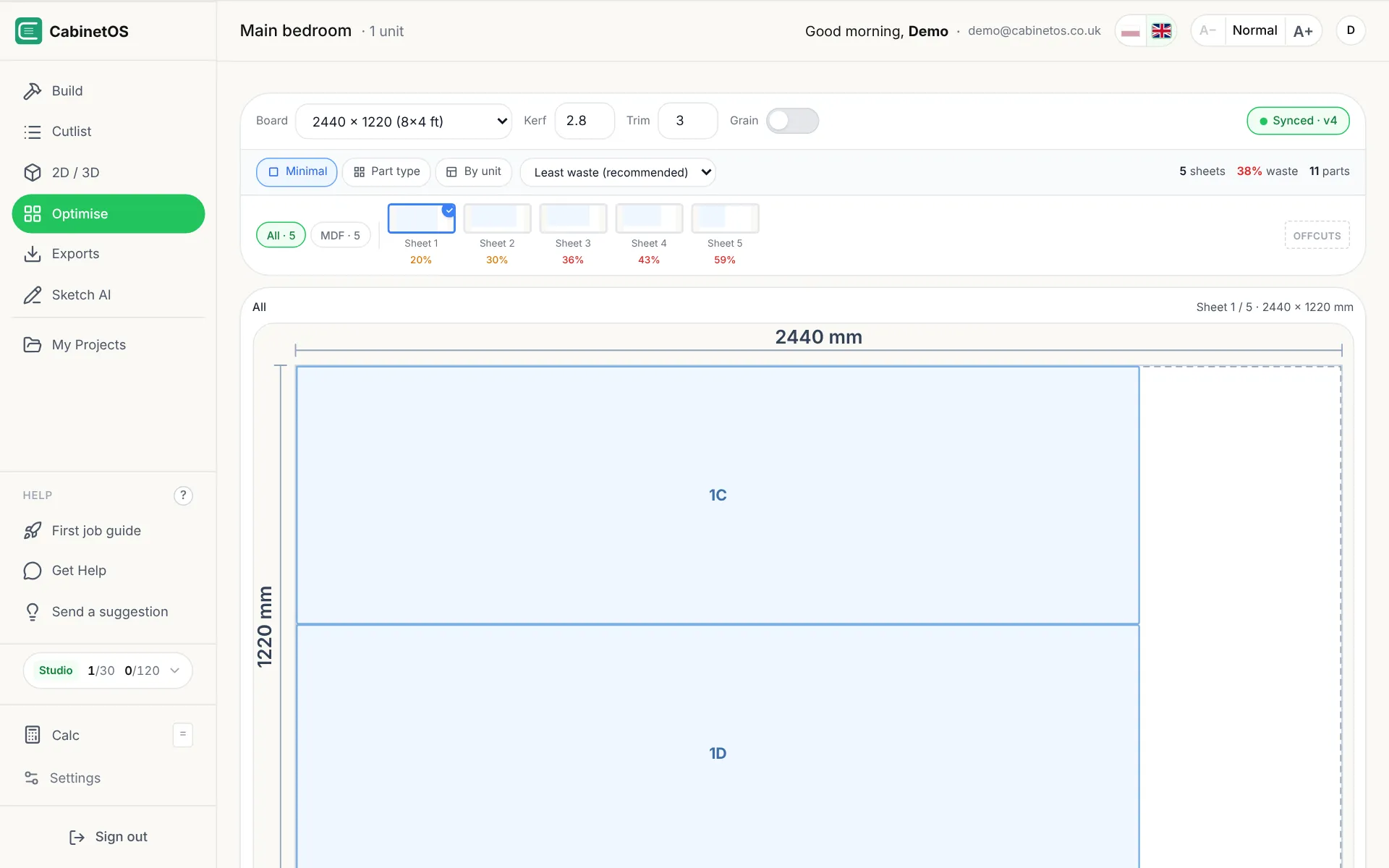
Task: Filter sheets by MDF · 5
Action: 340,235
